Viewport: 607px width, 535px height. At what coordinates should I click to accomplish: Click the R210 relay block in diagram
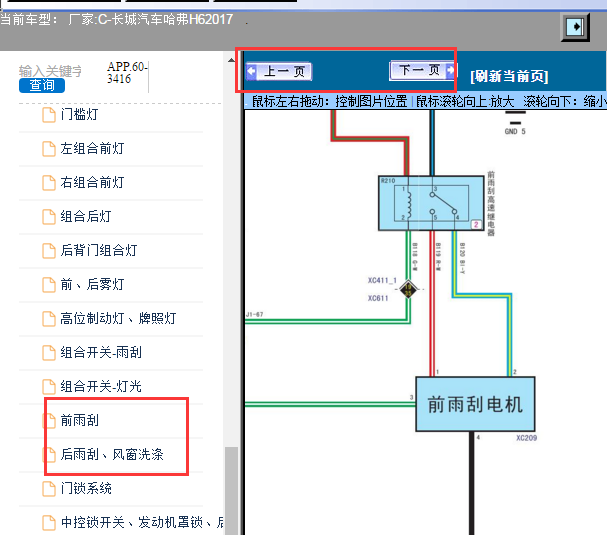[431, 203]
